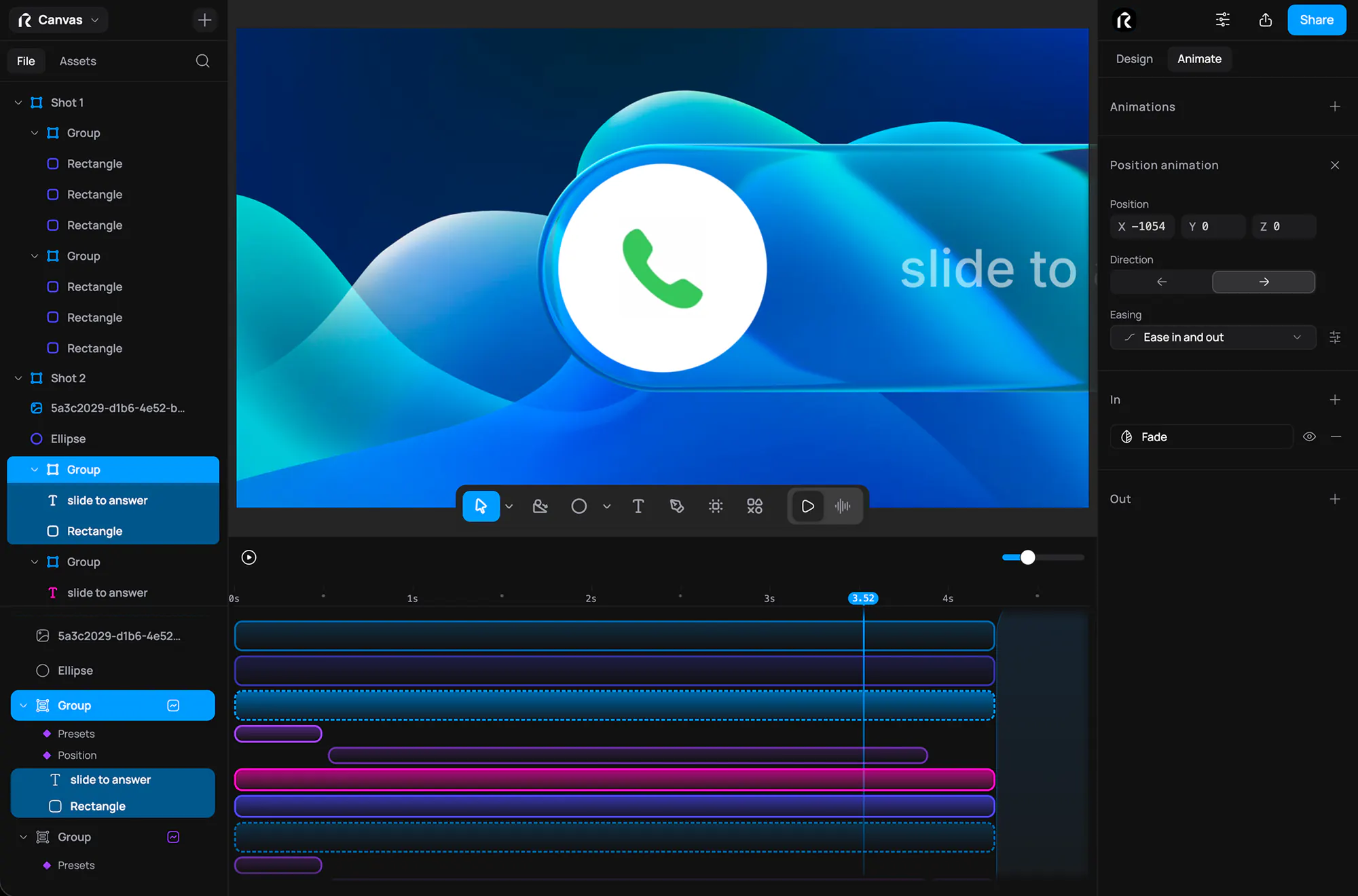The height and width of the screenshot is (896, 1358).
Task: Open the Easing dropdown
Action: [x=1213, y=337]
